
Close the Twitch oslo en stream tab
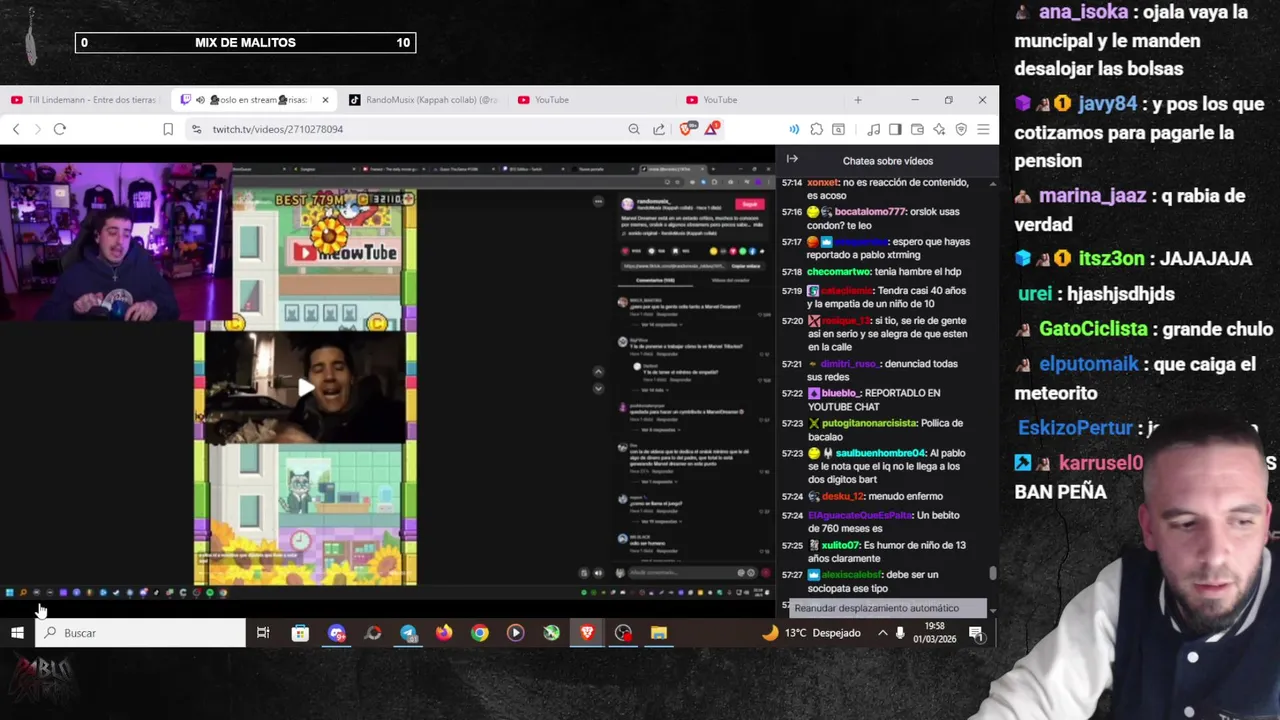tap(325, 100)
